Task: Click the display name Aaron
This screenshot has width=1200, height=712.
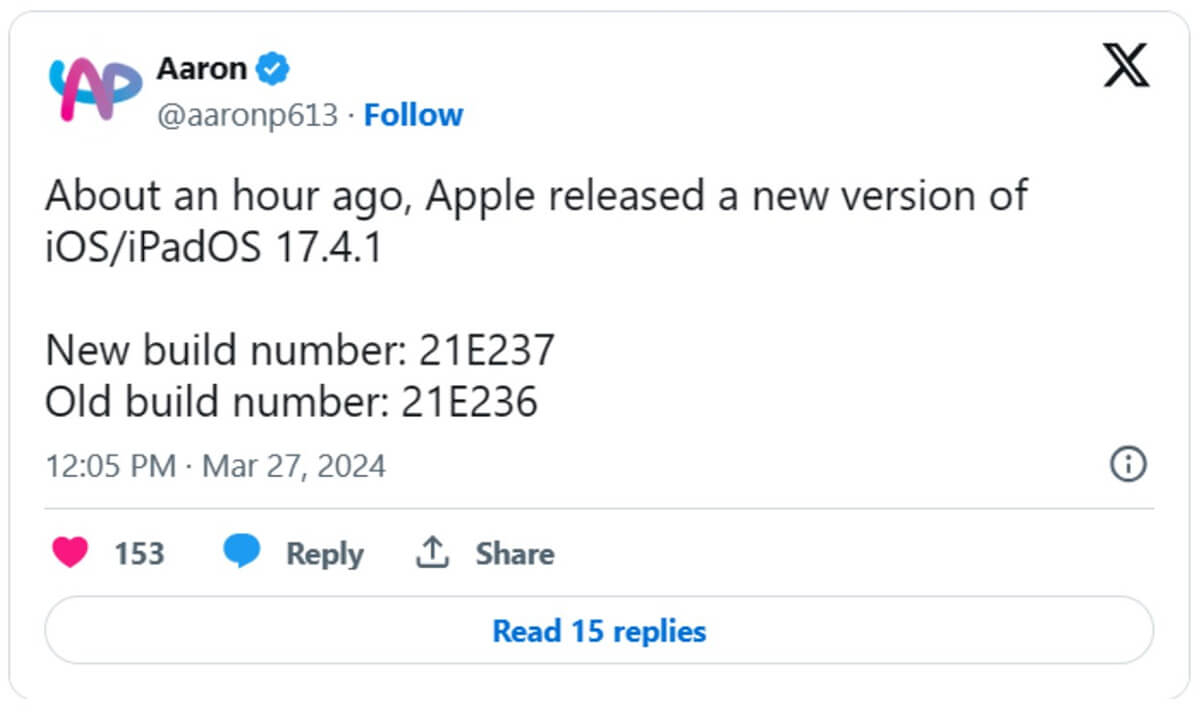Action: click(x=200, y=68)
